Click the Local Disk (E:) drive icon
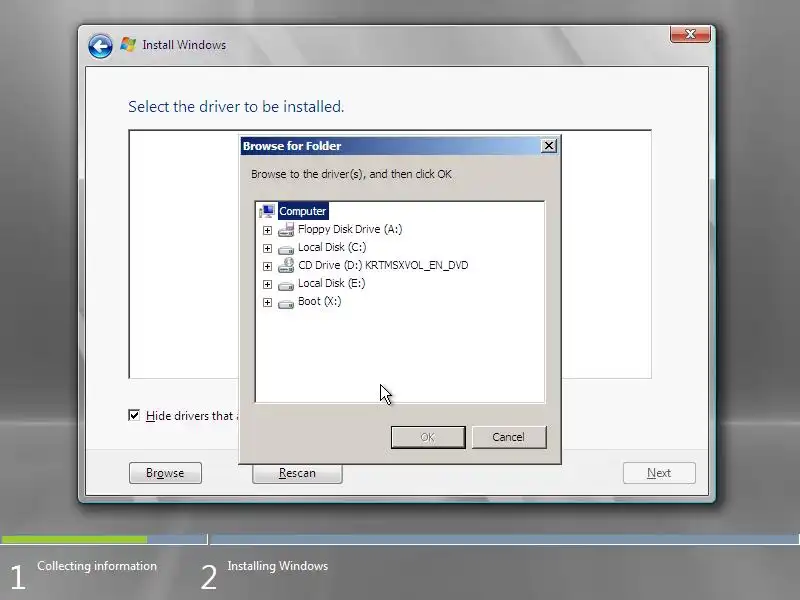 286,285
